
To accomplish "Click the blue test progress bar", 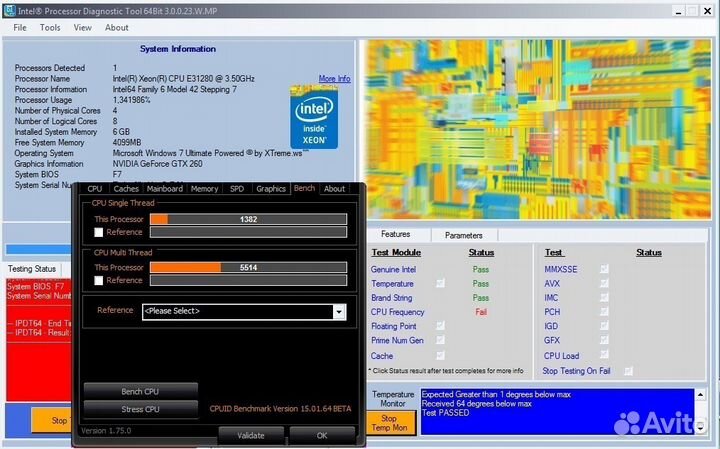I will pos(39,249).
